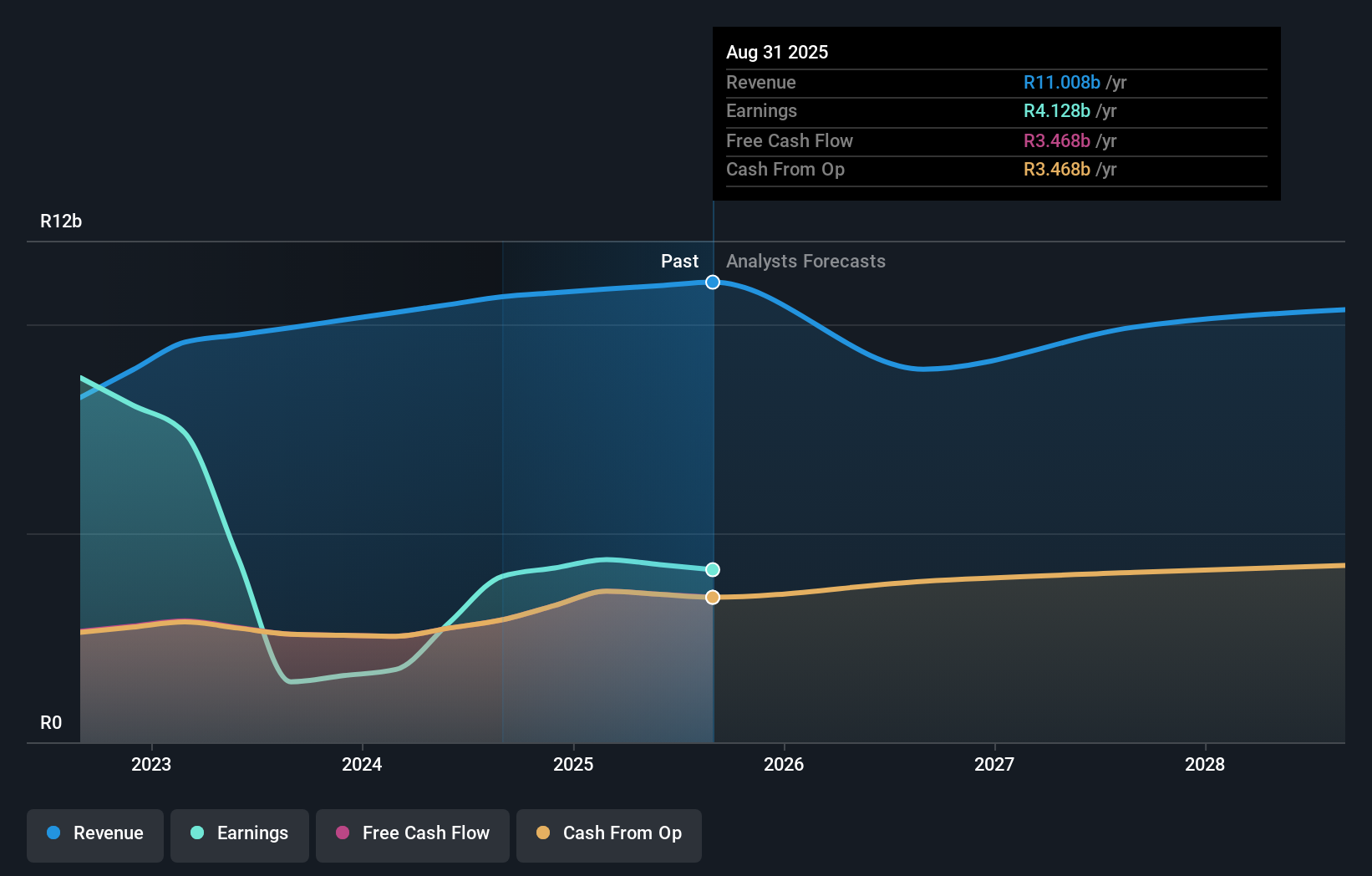Viewport: 1372px width, 876px height.
Task: Click the pink Free Cash Flow legend dot
Action: coord(343,833)
